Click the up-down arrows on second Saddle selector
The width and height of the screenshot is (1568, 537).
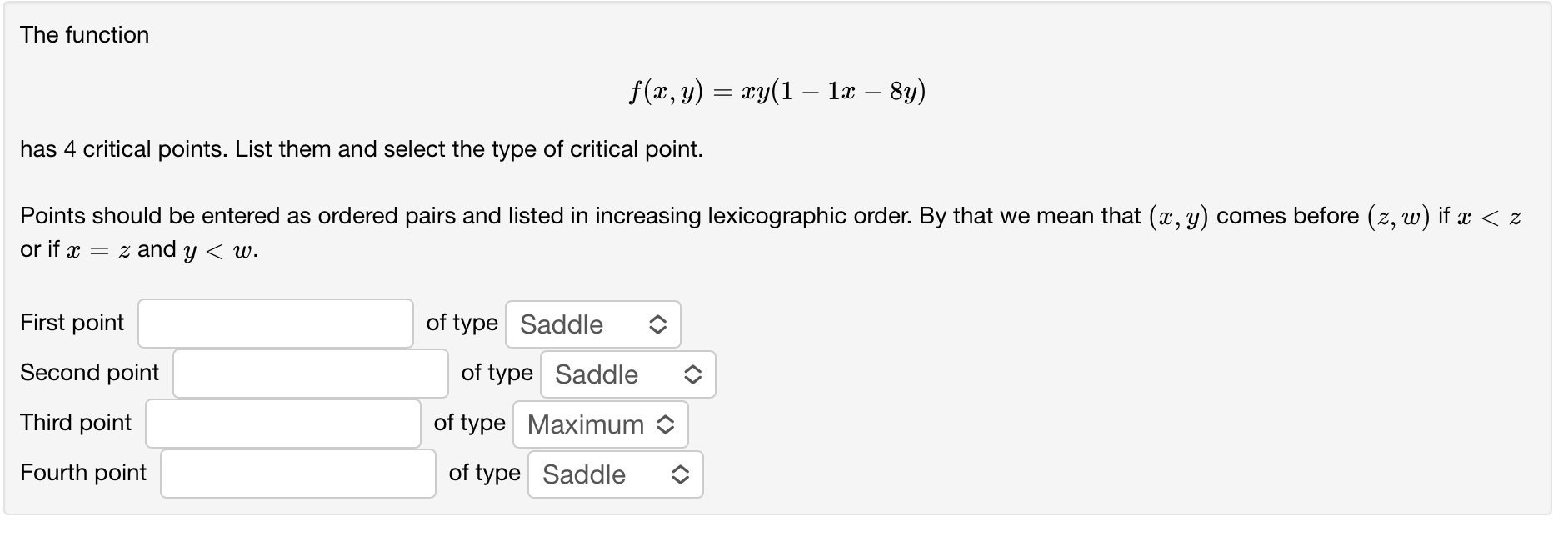692,374
